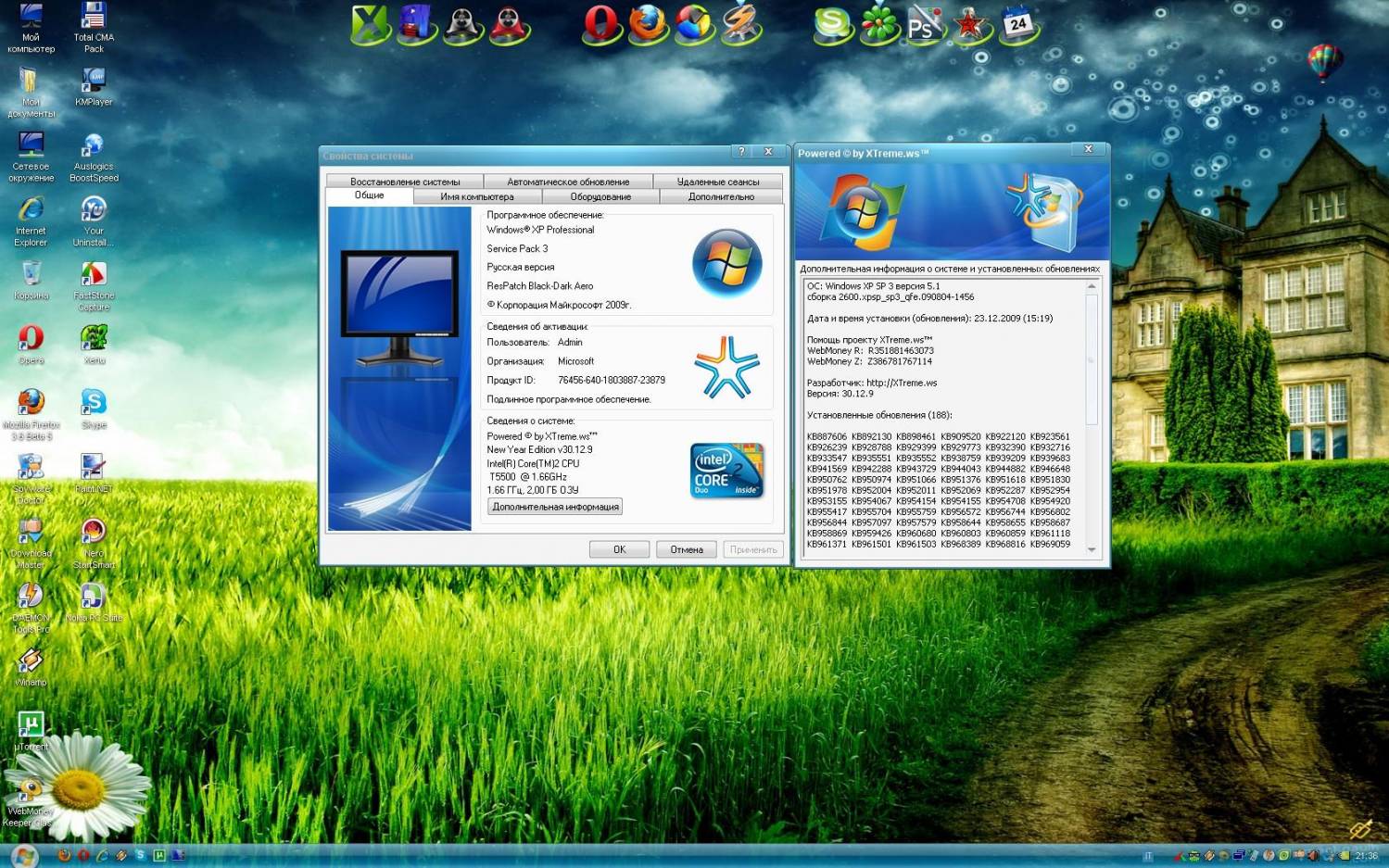Click Firefox quick launch icon on taskbar
This screenshot has height=868, width=1389.
point(64,855)
